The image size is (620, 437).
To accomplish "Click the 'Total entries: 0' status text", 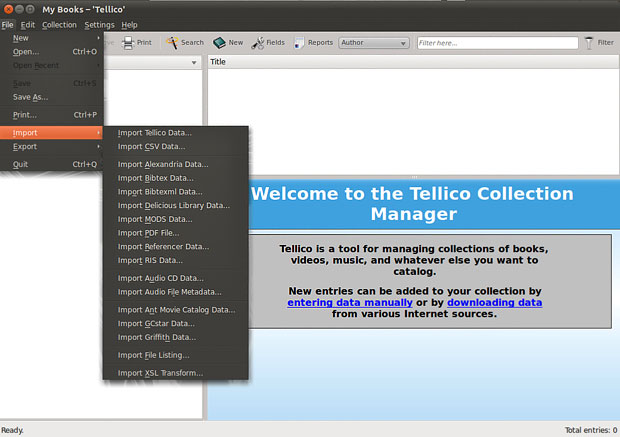I will point(591,430).
